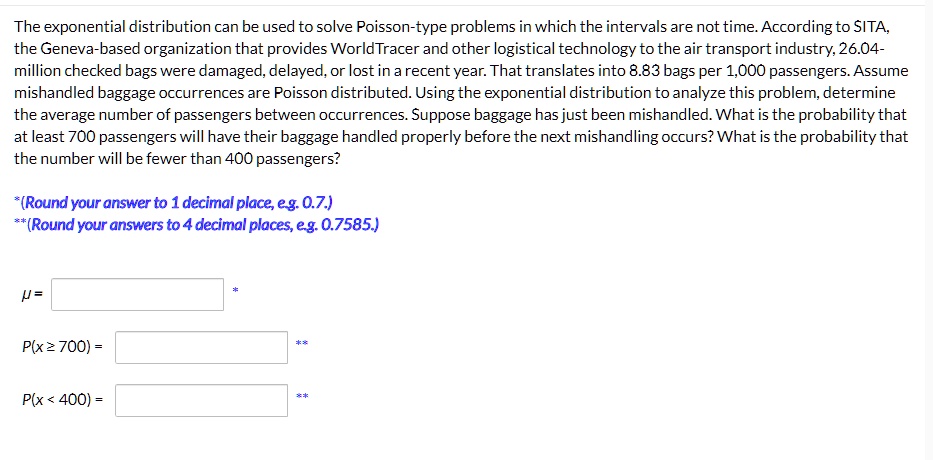
Task: Click the double asterisk beside the P(x ≥ 700) field
Action: pos(302,343)
